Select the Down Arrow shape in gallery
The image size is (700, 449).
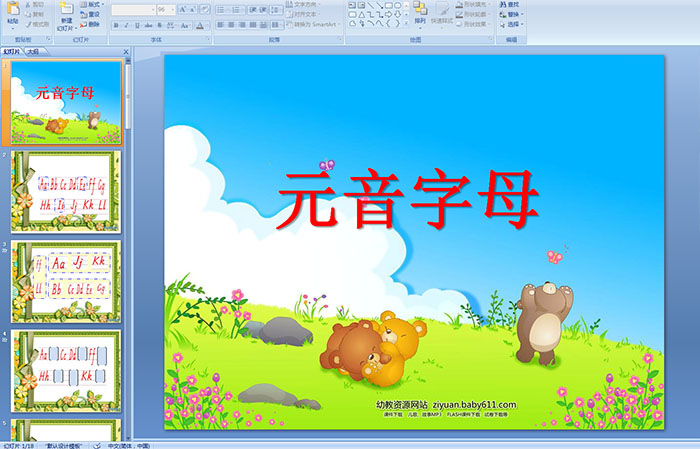click(x=398, y=15)
